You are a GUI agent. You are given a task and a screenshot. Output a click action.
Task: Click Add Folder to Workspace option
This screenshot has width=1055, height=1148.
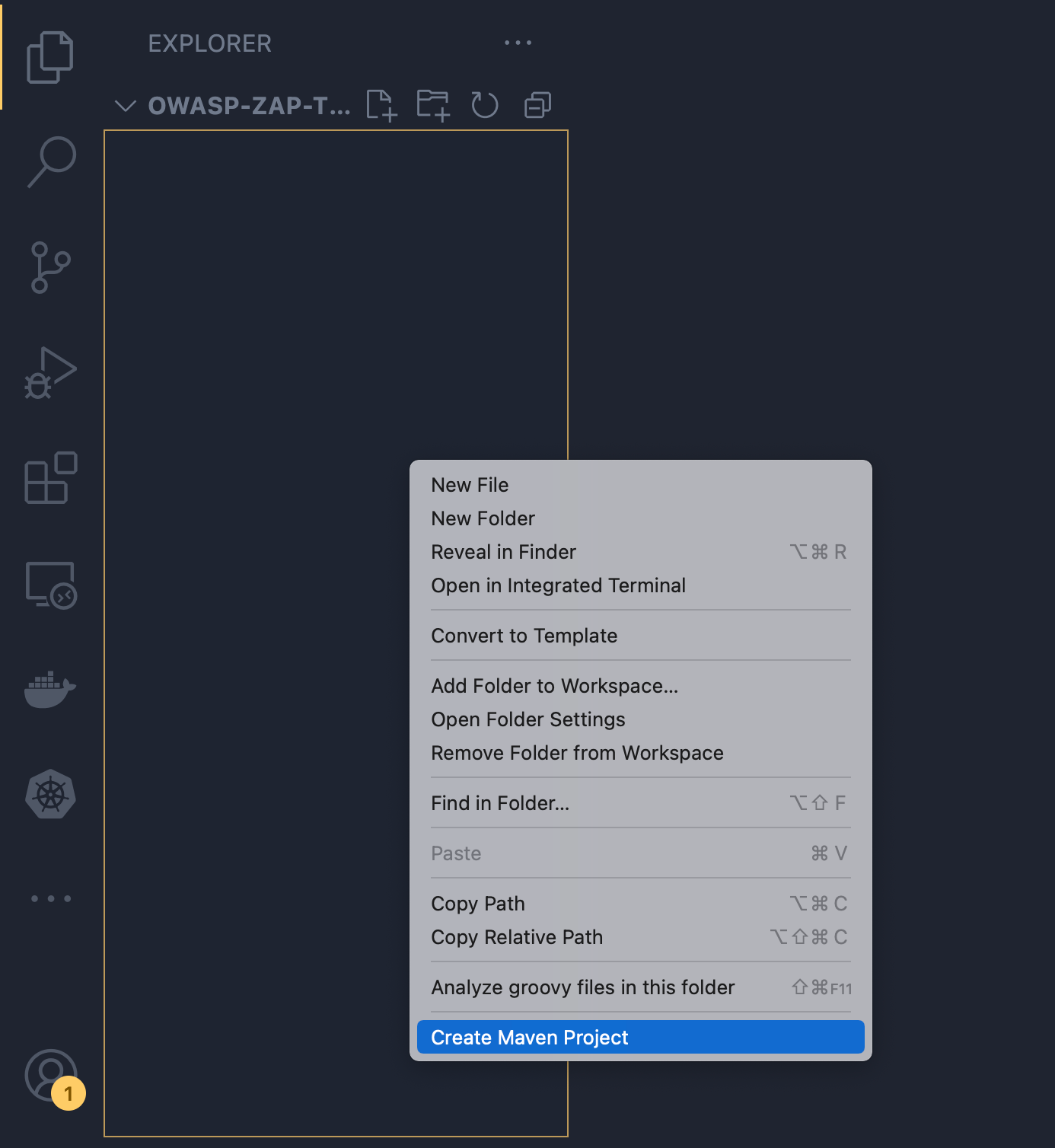(554, 685)
